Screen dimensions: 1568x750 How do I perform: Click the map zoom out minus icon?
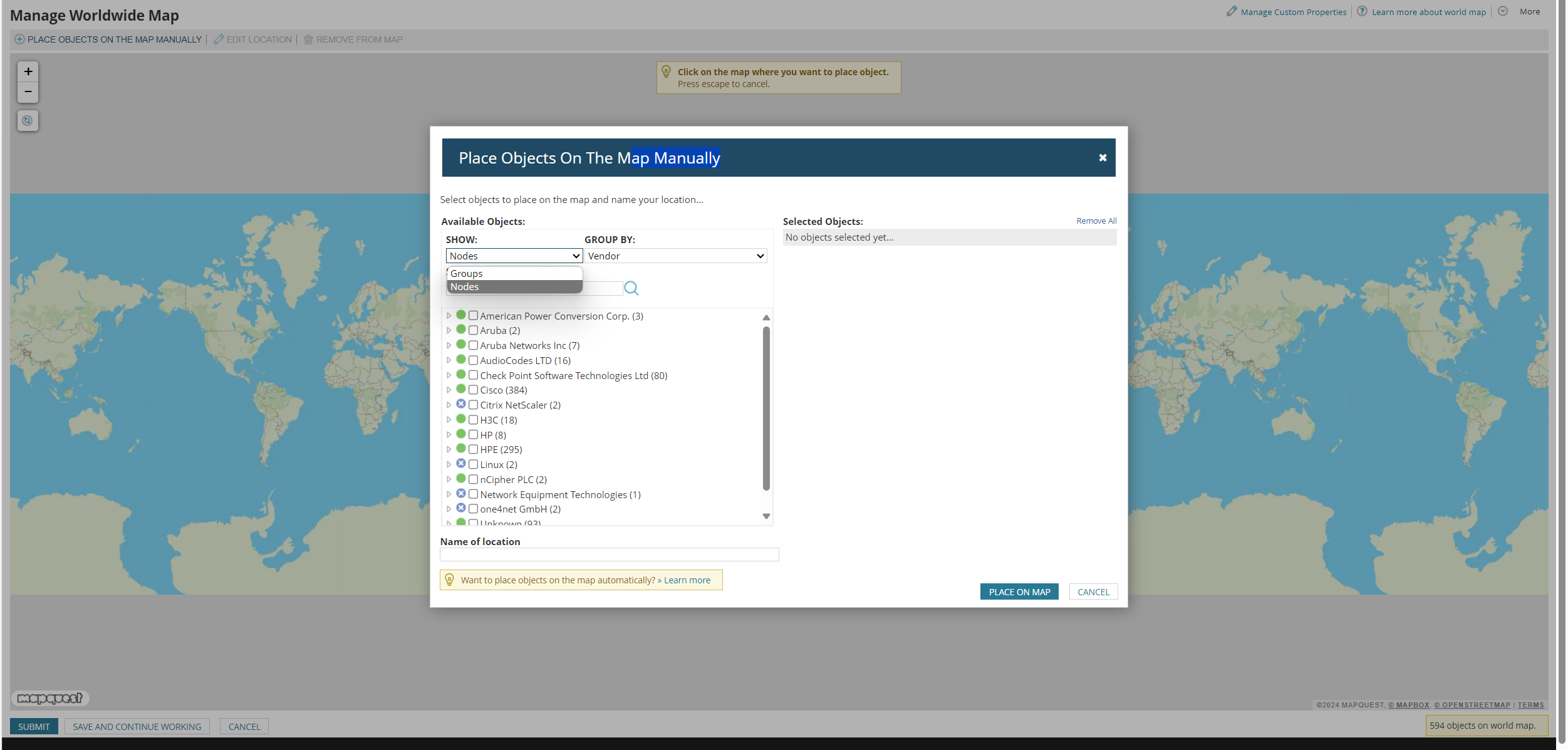(x=28, y=92)
